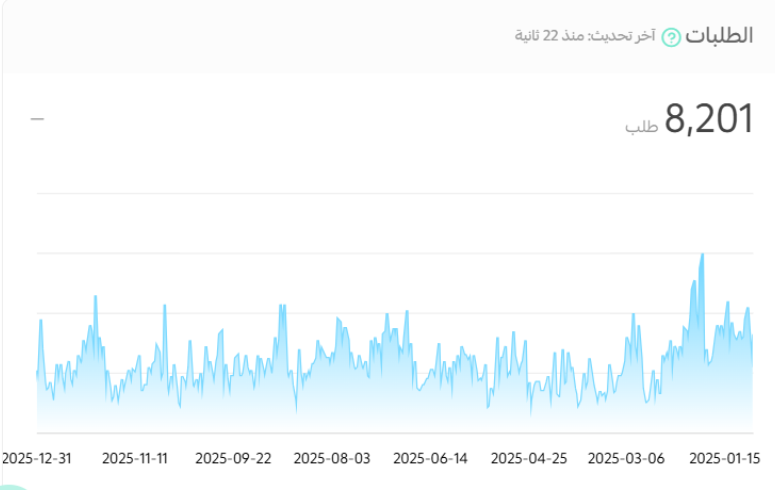The image size is (775, 490).
Task: Click the green help question mark icon
Action: click(671, 37)
